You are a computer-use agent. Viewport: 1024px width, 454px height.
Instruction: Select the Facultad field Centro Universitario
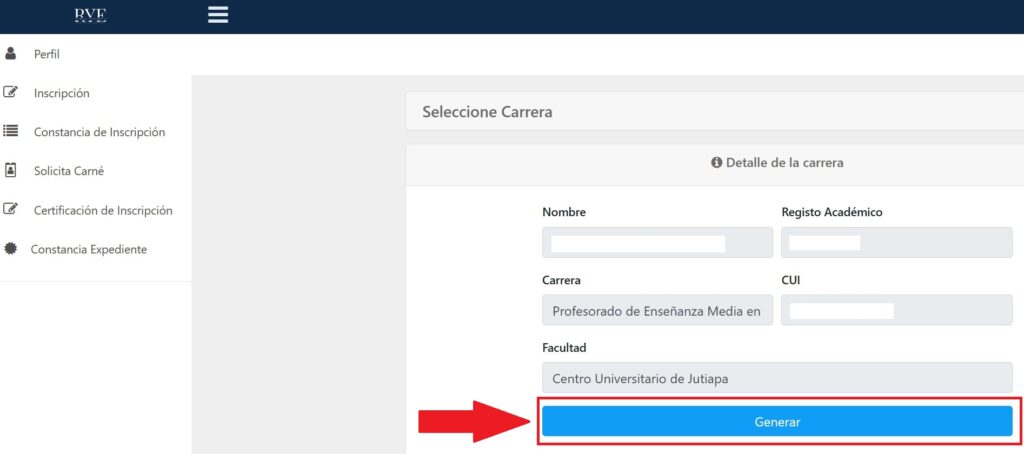tap(776, 378)
